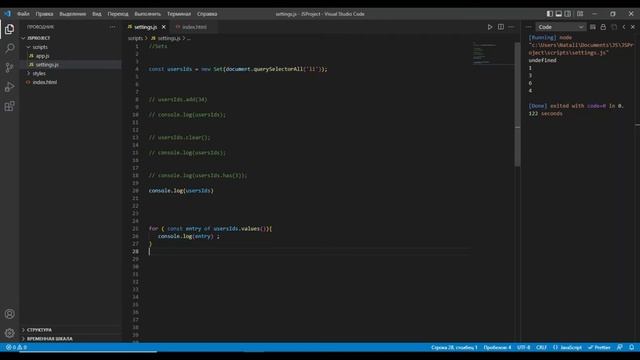The width and height of the screenshot is (640, 360).
Task: Open the Файл menu
Action: (x=23, y=13)
